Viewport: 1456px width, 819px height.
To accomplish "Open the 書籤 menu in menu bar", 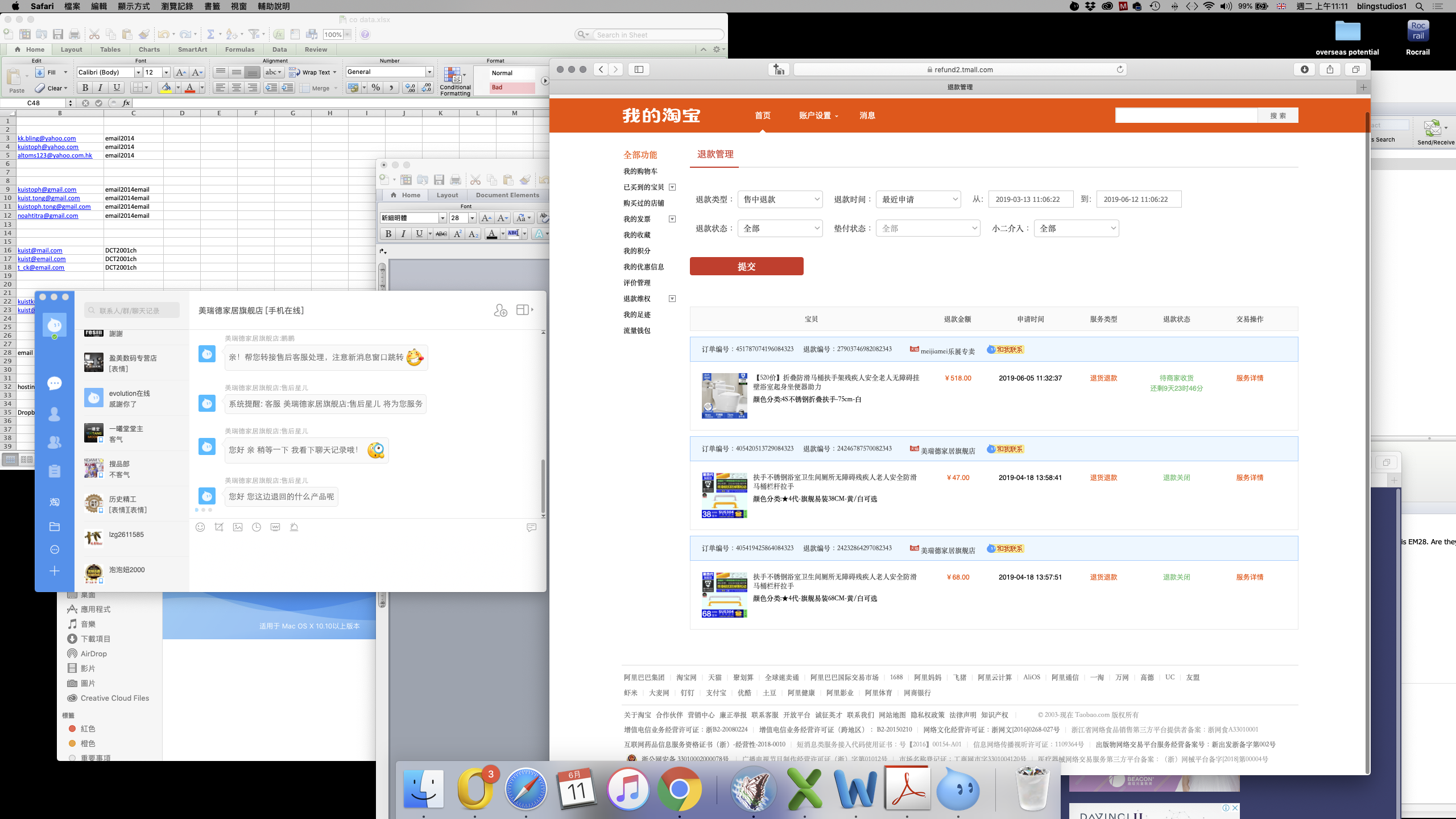I will coord(212,6).
